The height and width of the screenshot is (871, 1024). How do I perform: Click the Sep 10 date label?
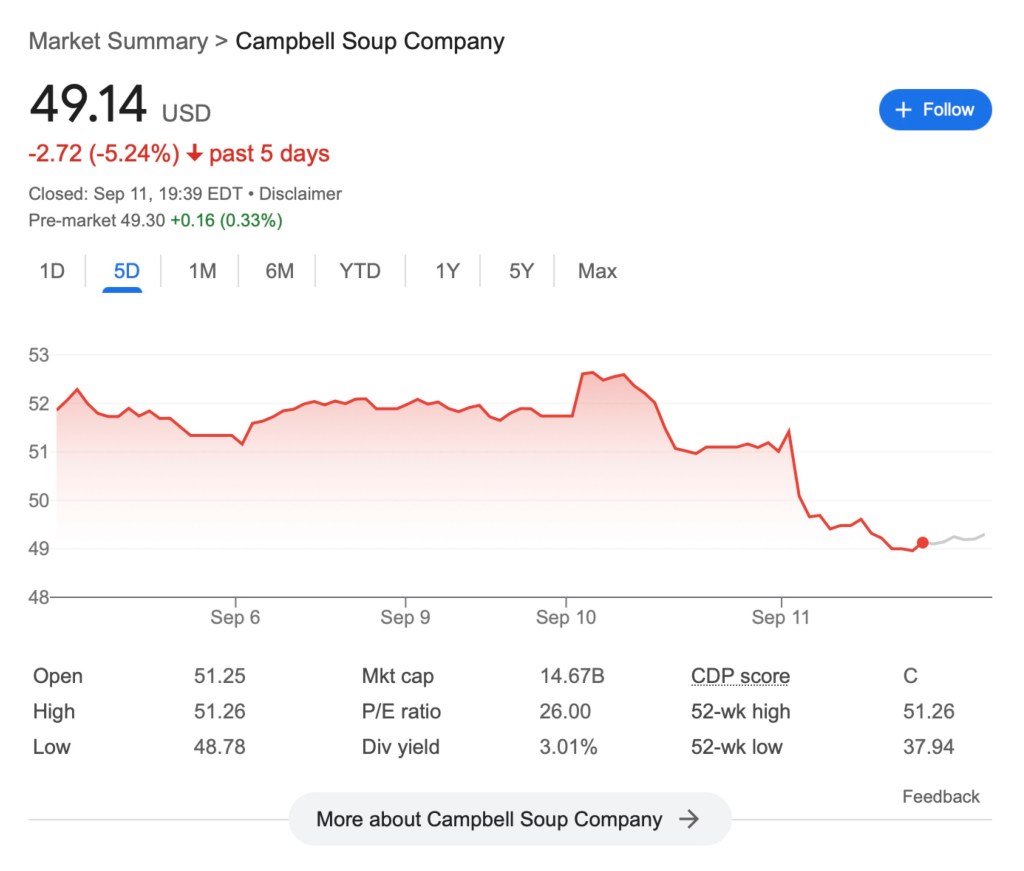click(x=565, y=618)
